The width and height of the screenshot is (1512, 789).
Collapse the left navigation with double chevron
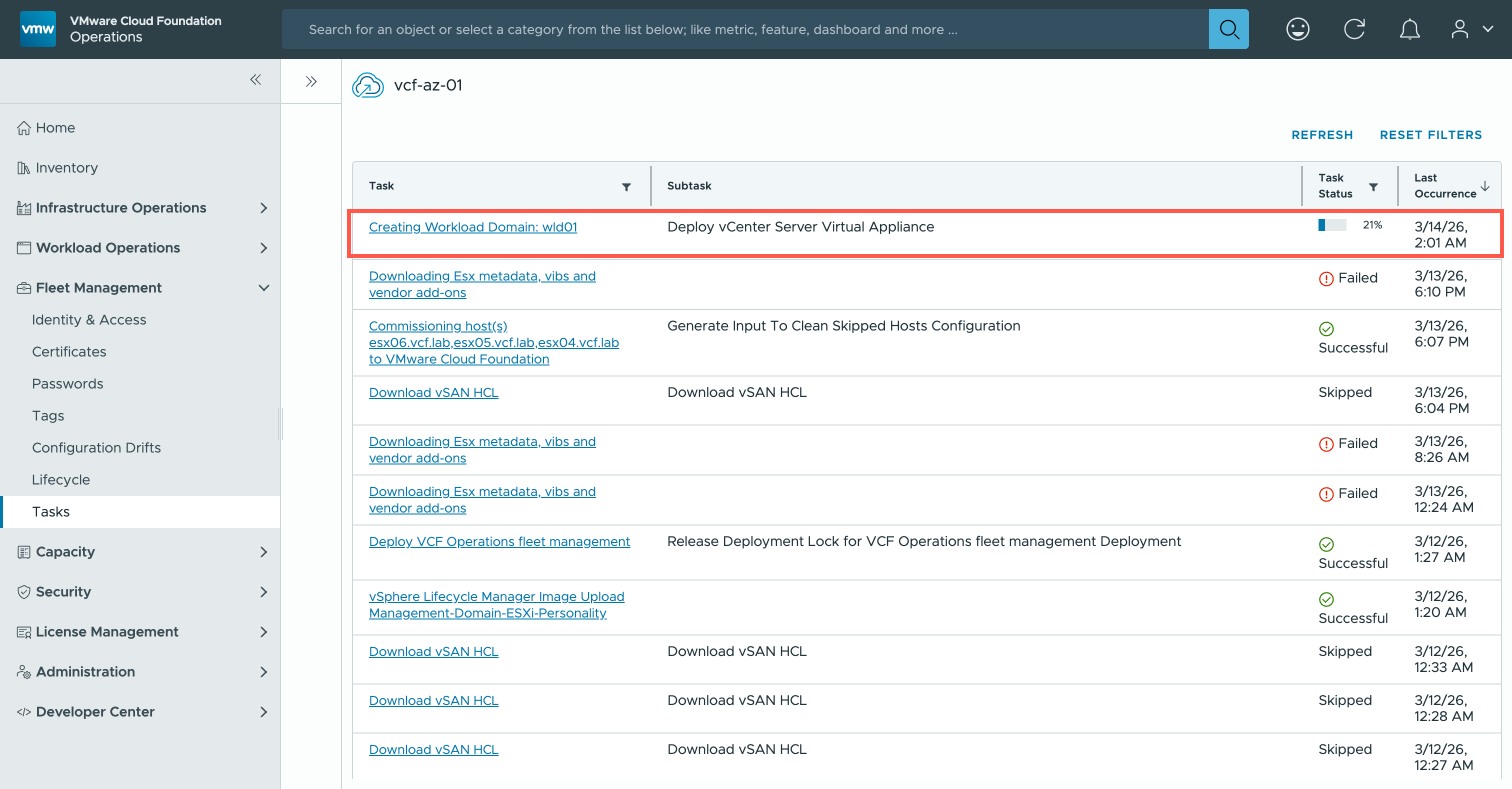point(255,80)
